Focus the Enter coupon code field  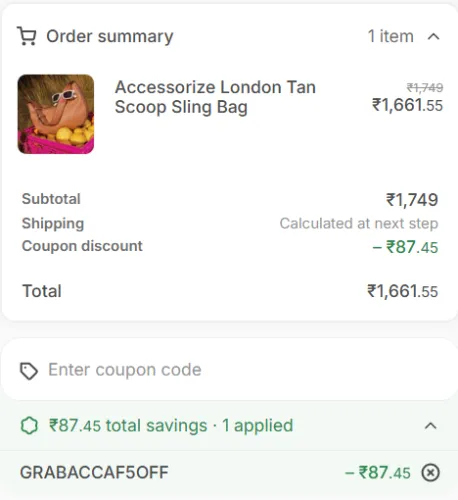pyautogui.click(x=229, y=370)
